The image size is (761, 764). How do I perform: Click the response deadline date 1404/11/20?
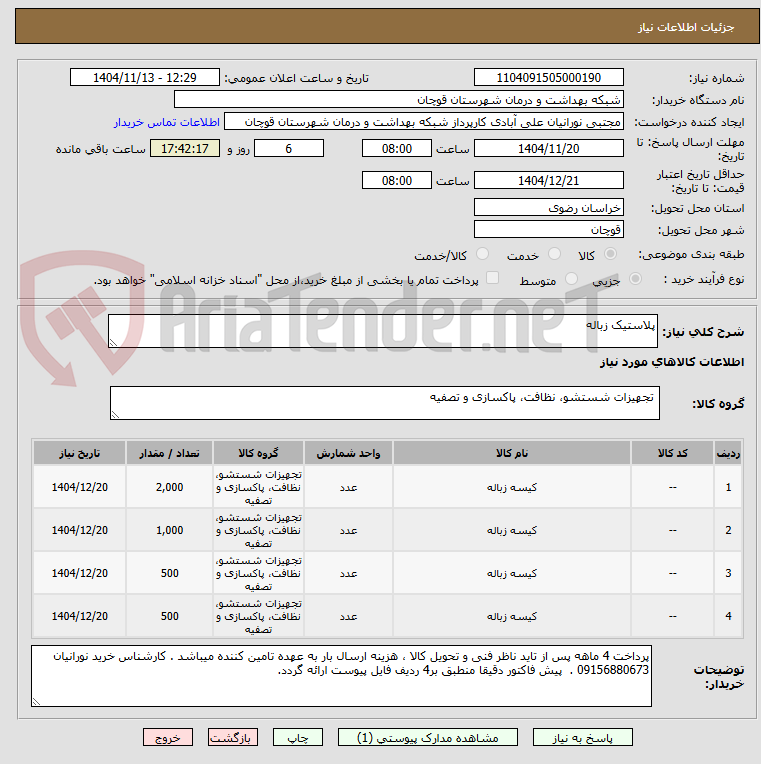(x=549, y=148)
